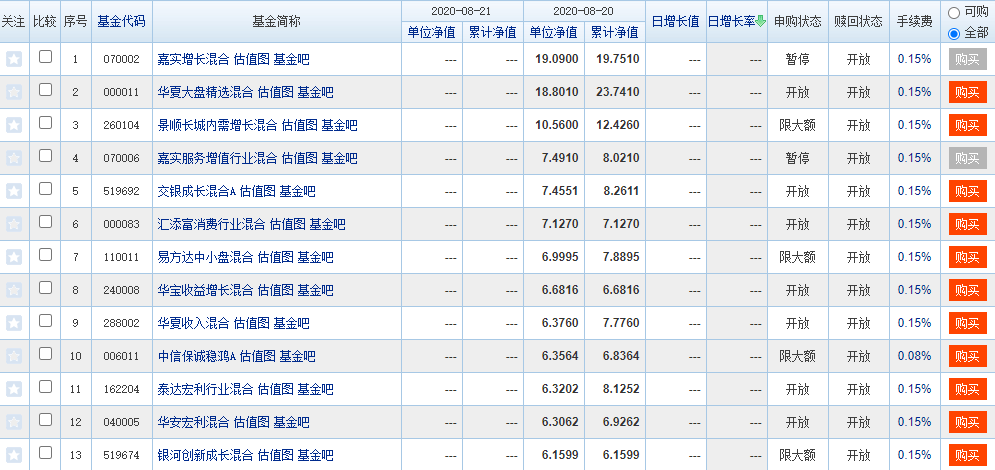Screen dimensions: 995x470
Task: Sort by 2020-08-20 单位净值 column
Action: coord(553,32)
